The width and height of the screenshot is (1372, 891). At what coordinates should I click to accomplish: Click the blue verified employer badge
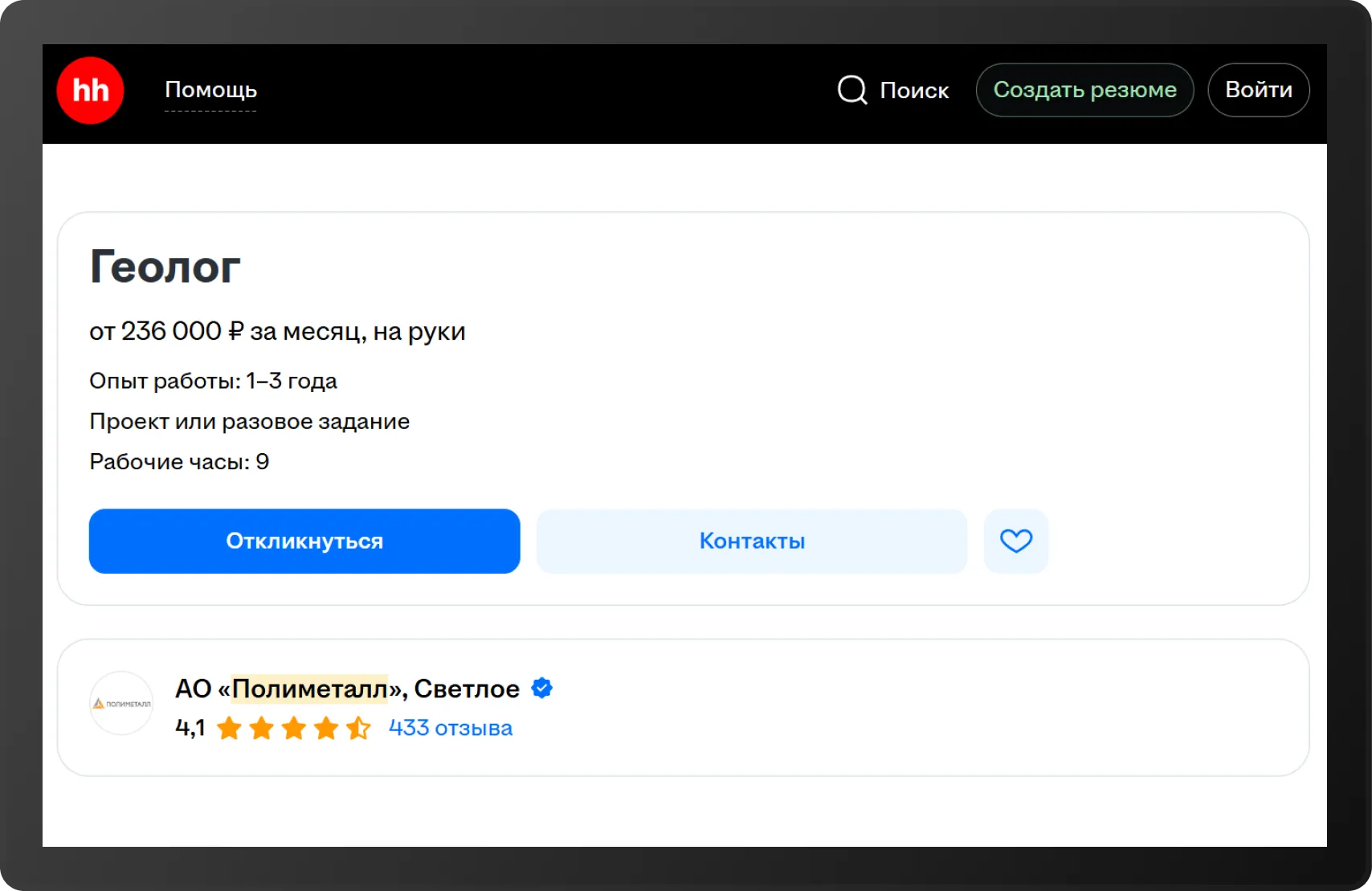(542, 689)
